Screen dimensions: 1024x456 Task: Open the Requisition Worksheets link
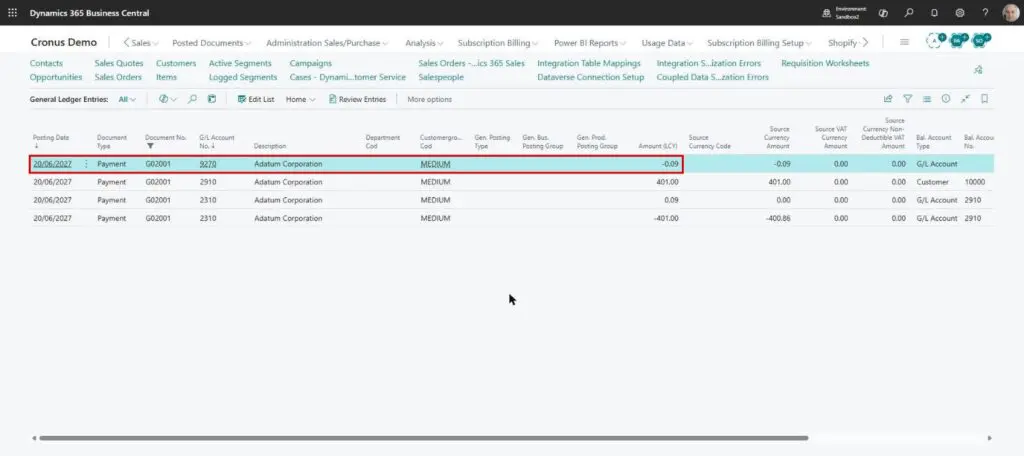(x=825, y=63)
